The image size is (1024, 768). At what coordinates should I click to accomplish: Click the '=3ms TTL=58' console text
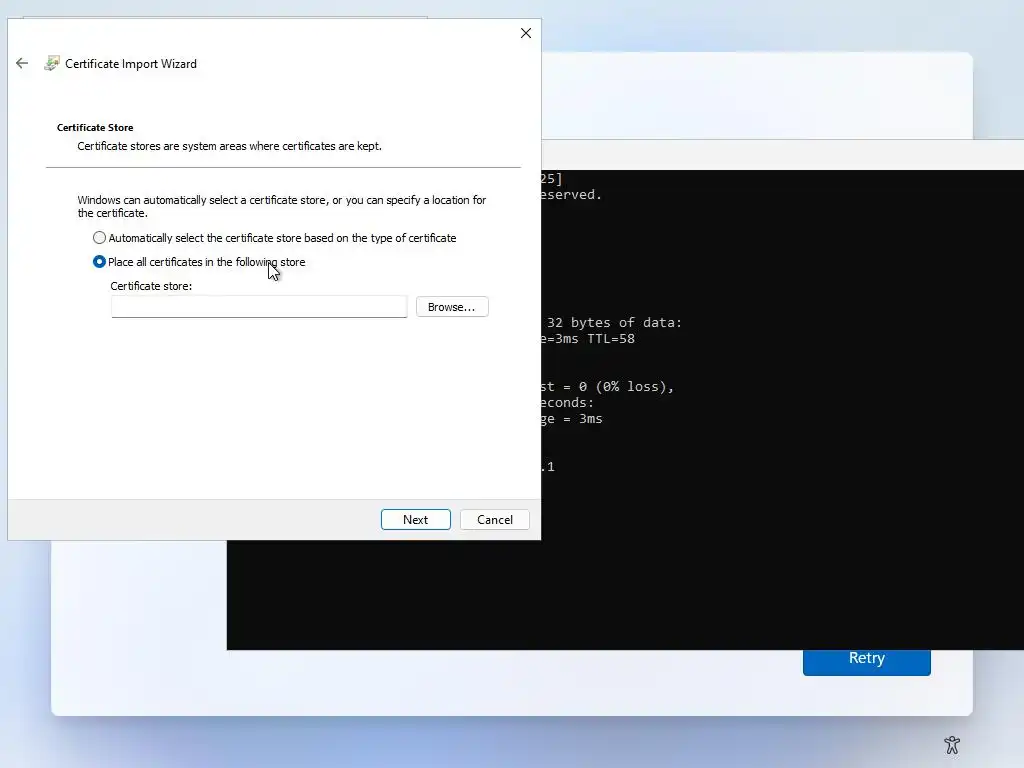[x=591, y=339]
